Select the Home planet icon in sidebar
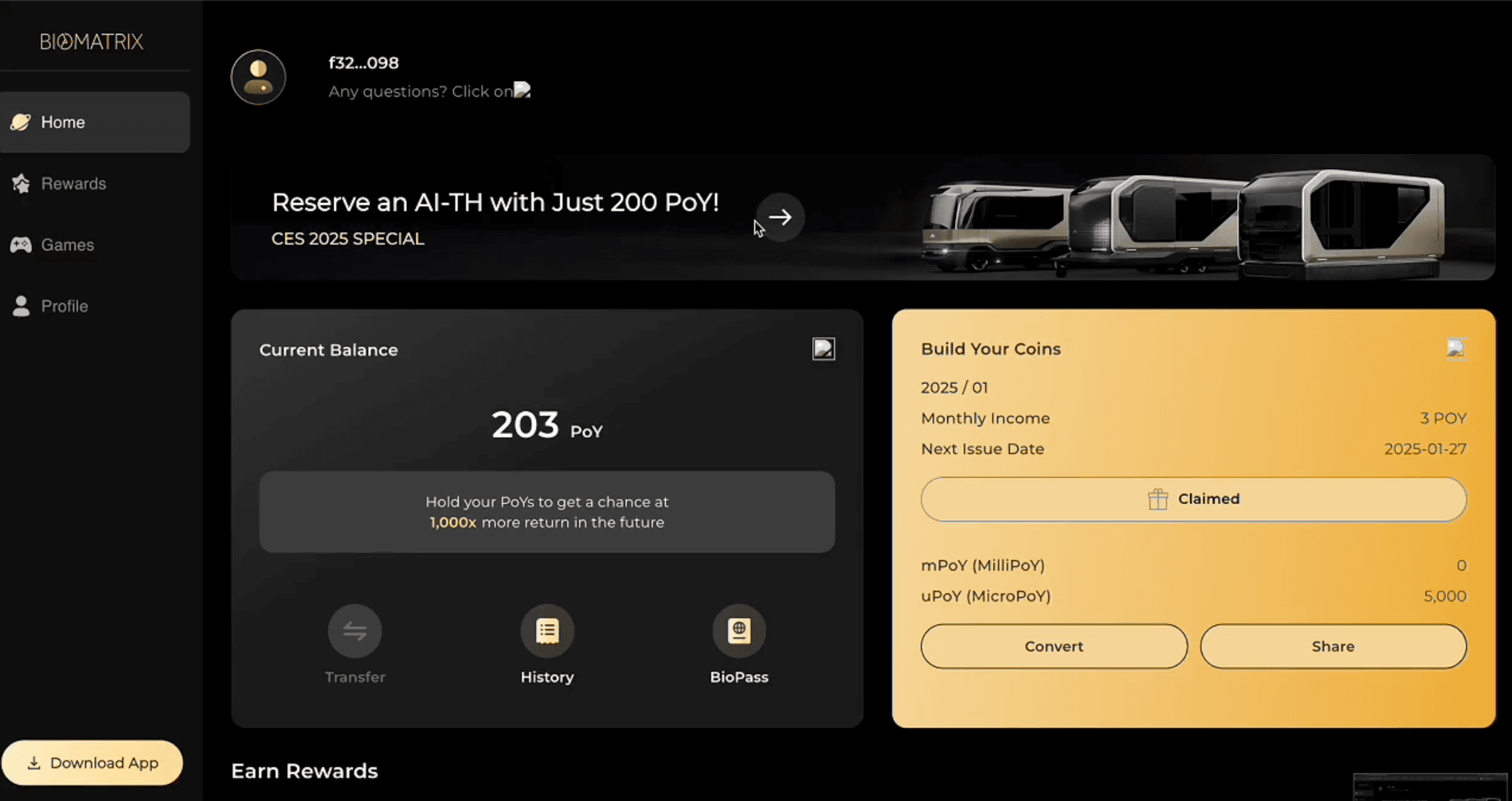This screenshot has width=1512, height=801. 21,122
